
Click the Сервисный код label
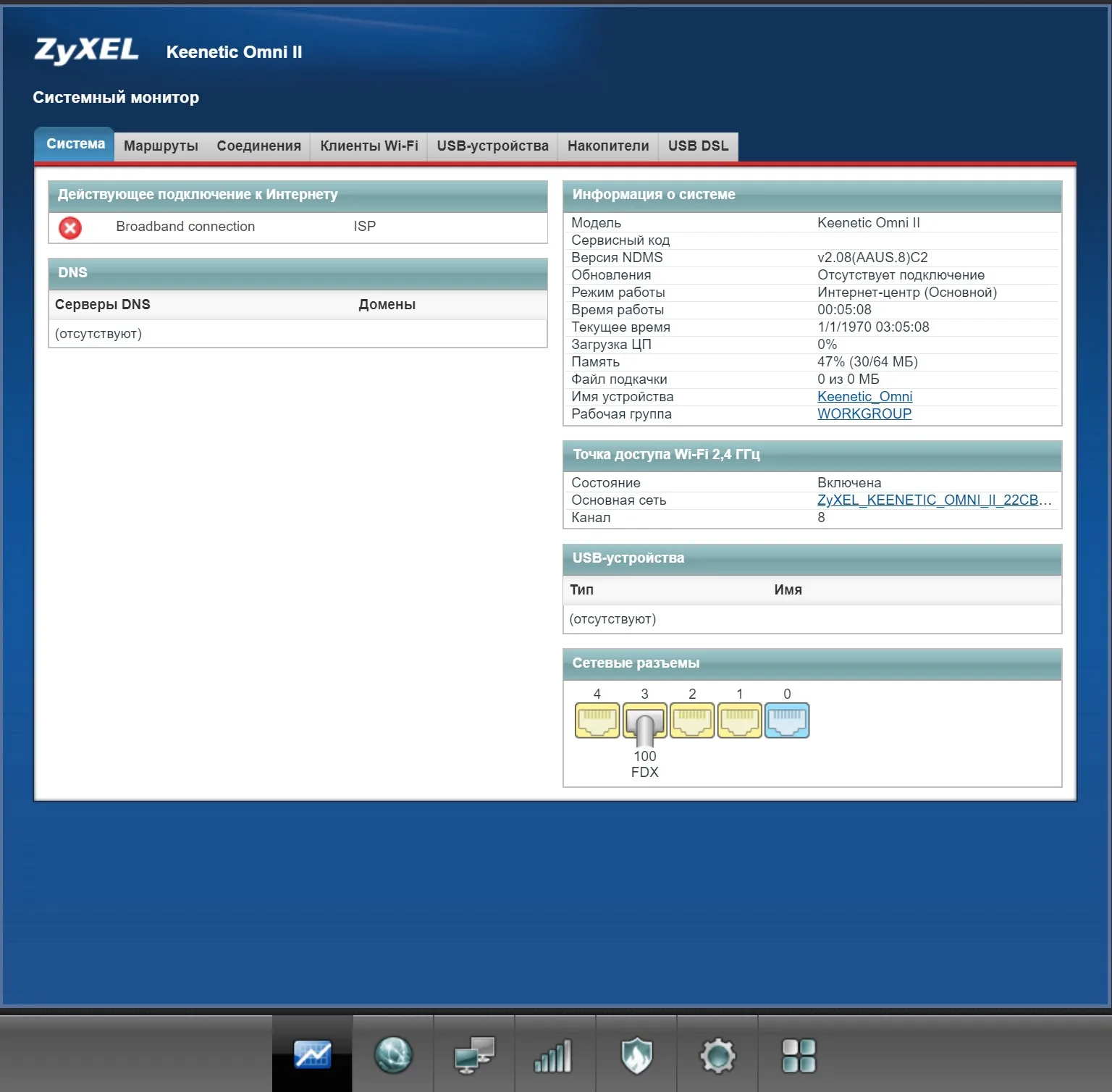620,240
